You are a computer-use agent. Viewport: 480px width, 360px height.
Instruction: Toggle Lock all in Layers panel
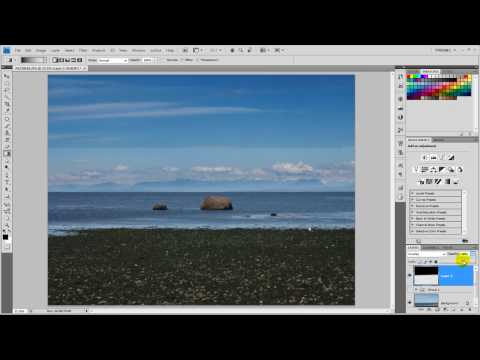pos(436,262)
